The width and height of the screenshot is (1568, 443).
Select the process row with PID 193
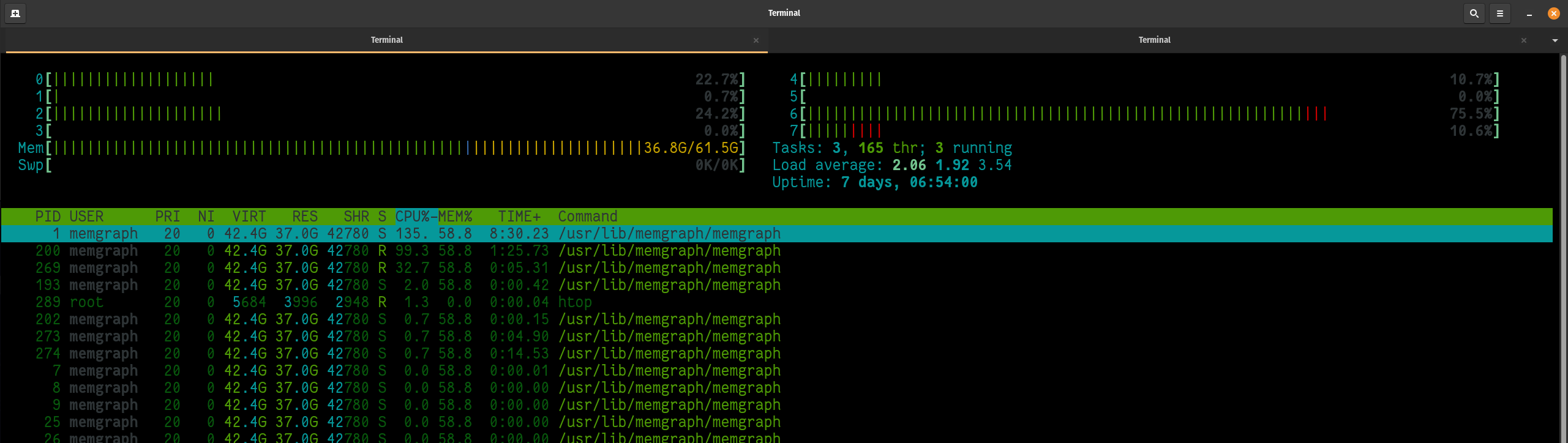(776, 285)
